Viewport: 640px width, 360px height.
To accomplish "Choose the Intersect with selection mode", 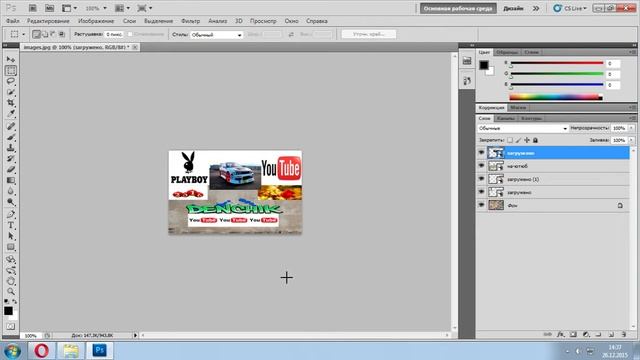I will [62, 34].
